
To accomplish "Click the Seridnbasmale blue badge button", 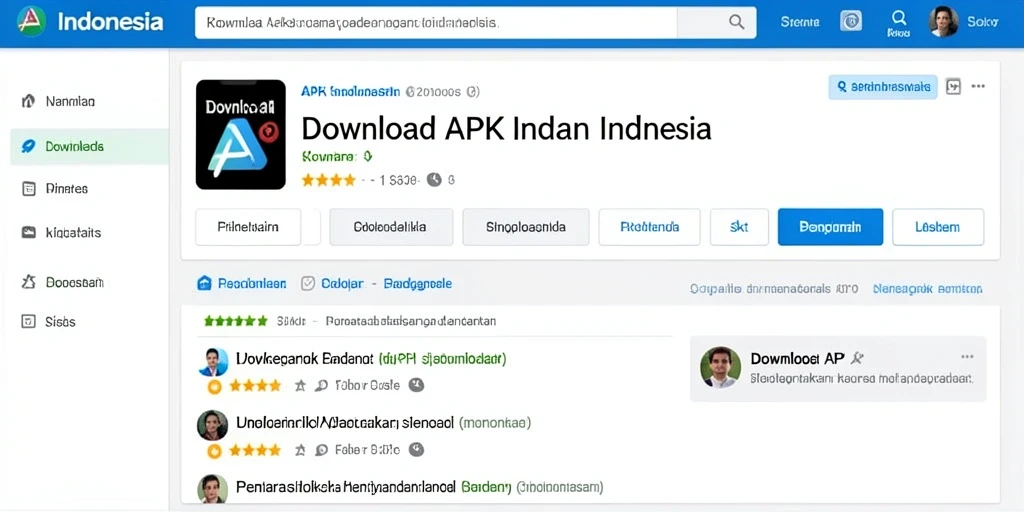I will click(883, 87).
